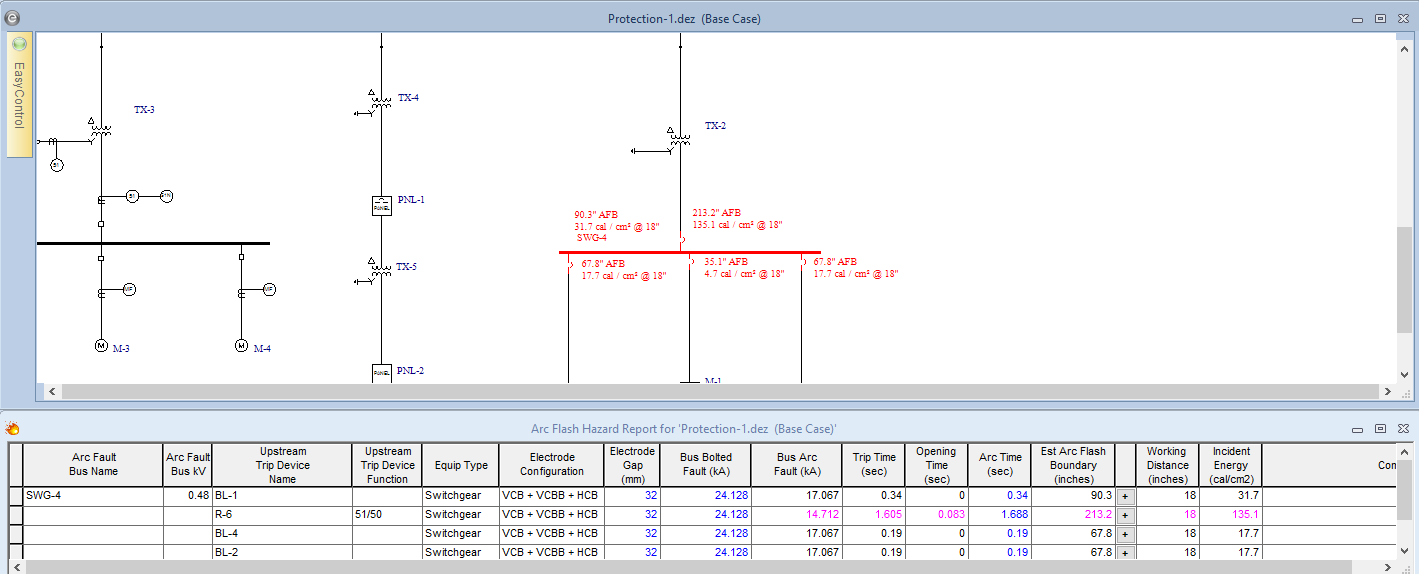Select SWG-4 row using its row header

15,496
